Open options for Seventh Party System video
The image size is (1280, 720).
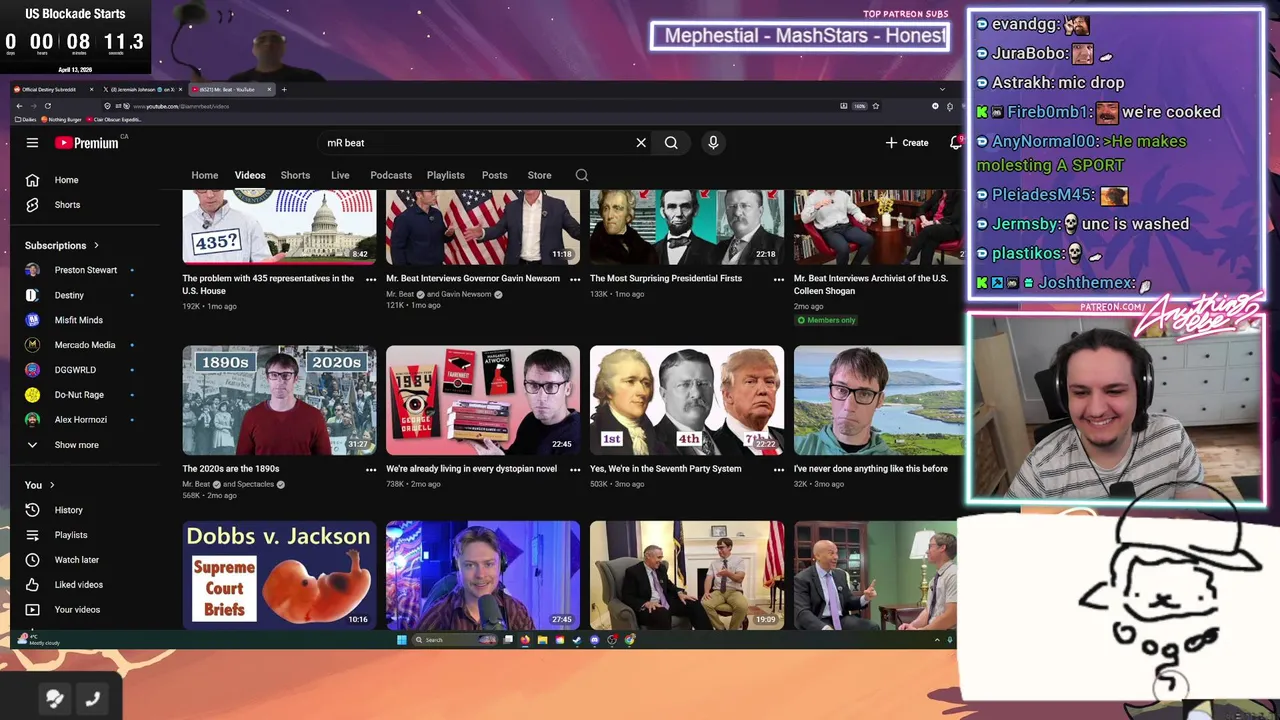pos(779,469)
